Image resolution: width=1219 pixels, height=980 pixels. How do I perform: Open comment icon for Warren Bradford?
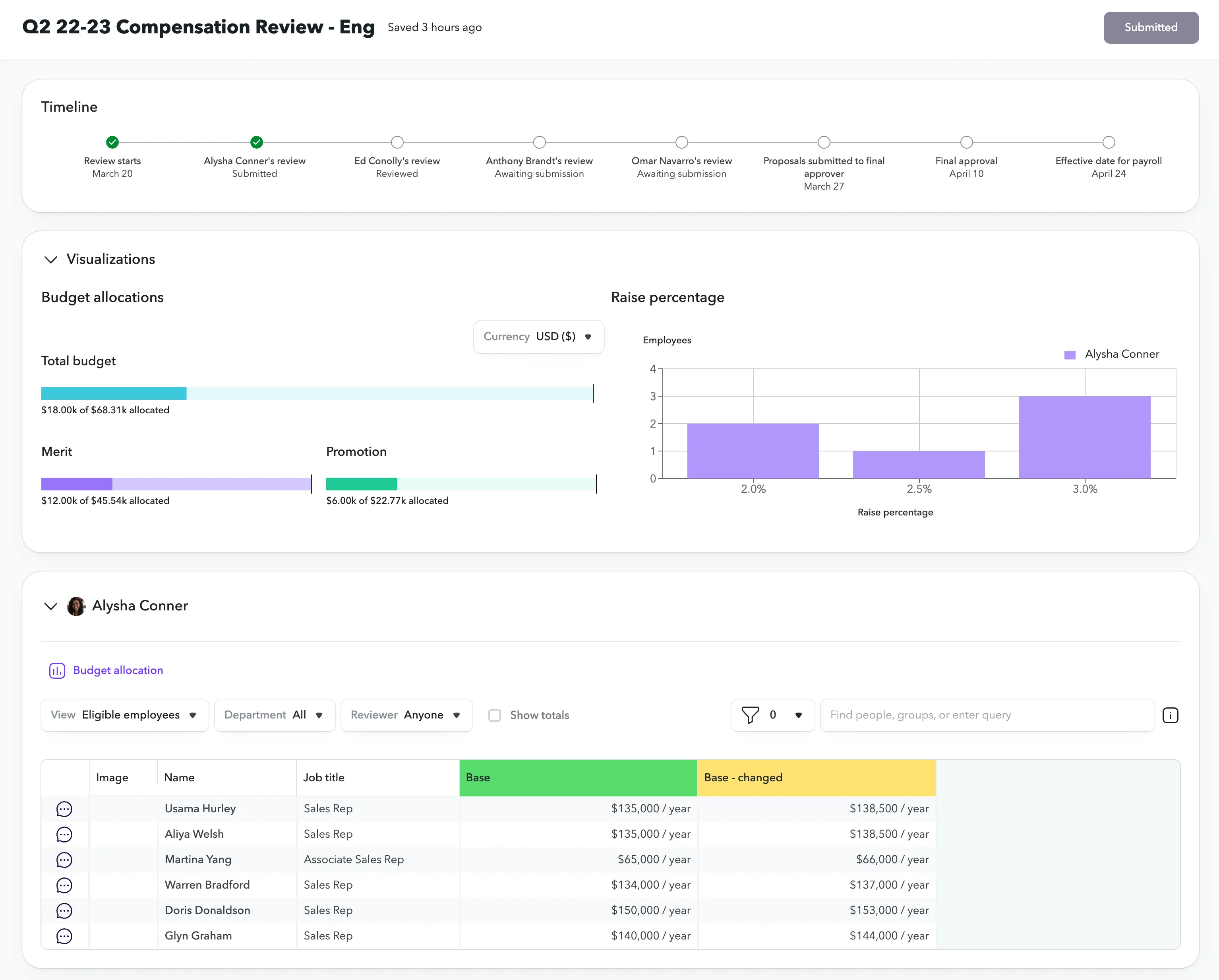[x=64, y=885]
